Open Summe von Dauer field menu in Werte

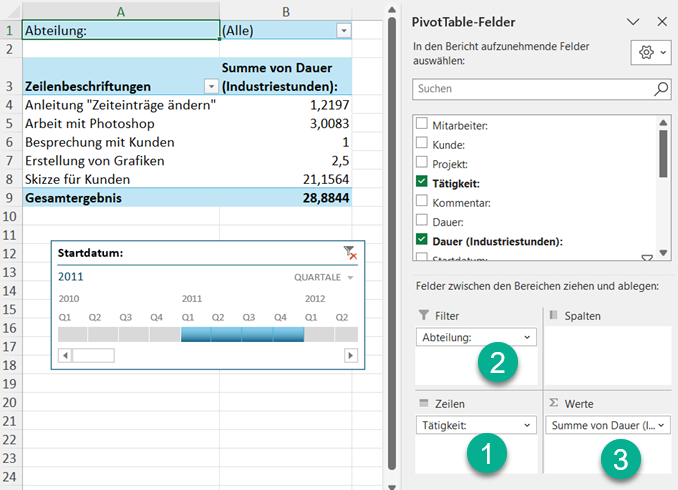[662, 426]
